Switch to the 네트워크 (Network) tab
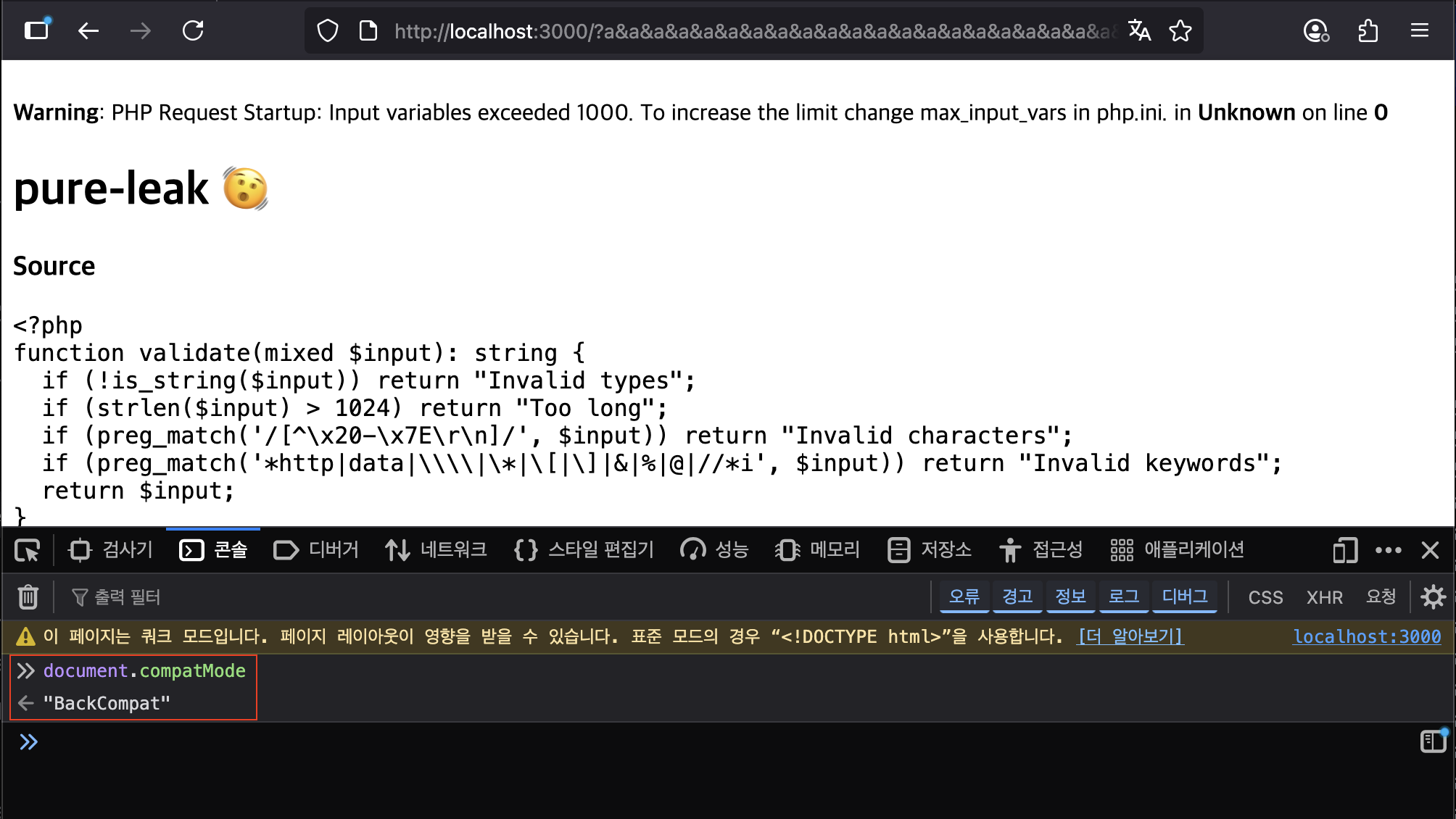This screenshot has height=819, width=1456. point(437,551)
